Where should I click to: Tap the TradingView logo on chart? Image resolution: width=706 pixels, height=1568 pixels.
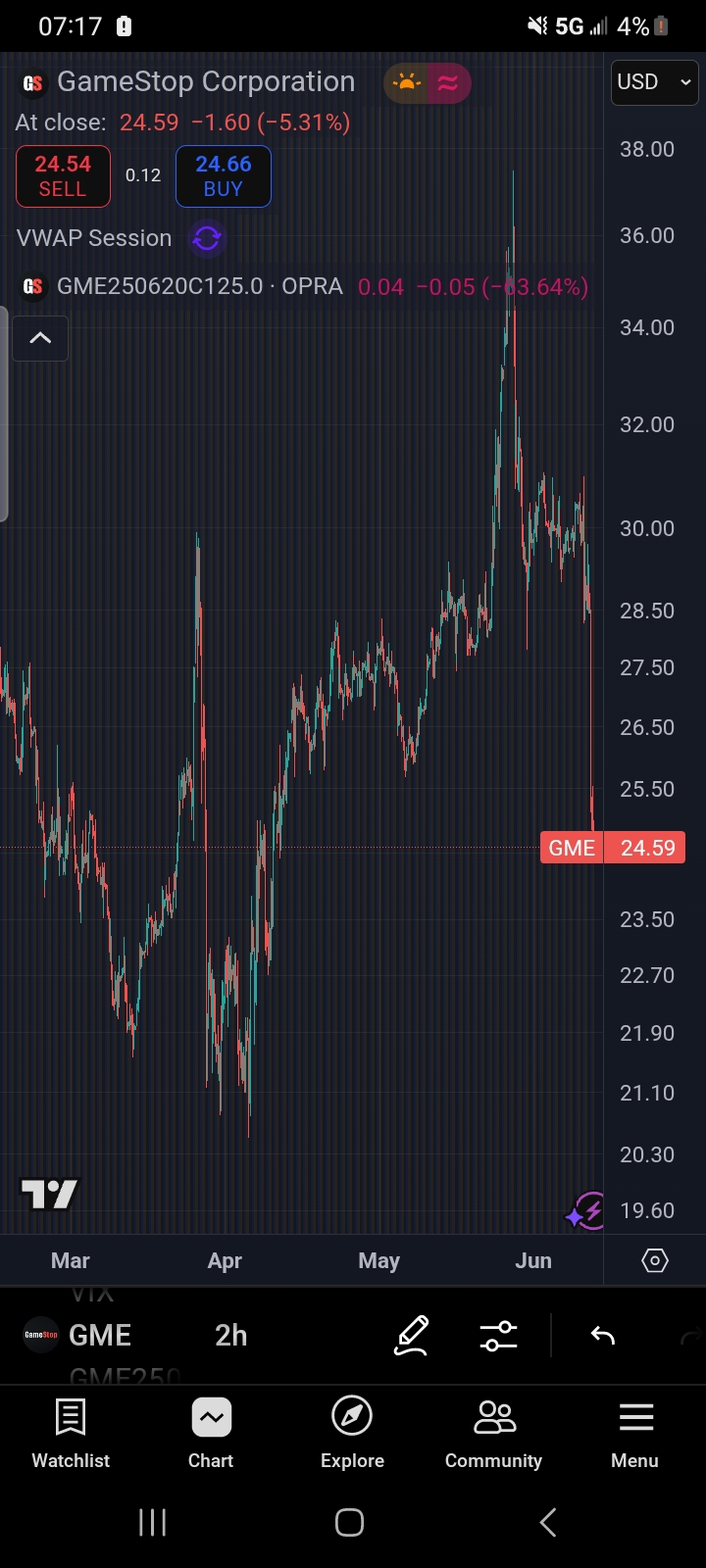50,1194
